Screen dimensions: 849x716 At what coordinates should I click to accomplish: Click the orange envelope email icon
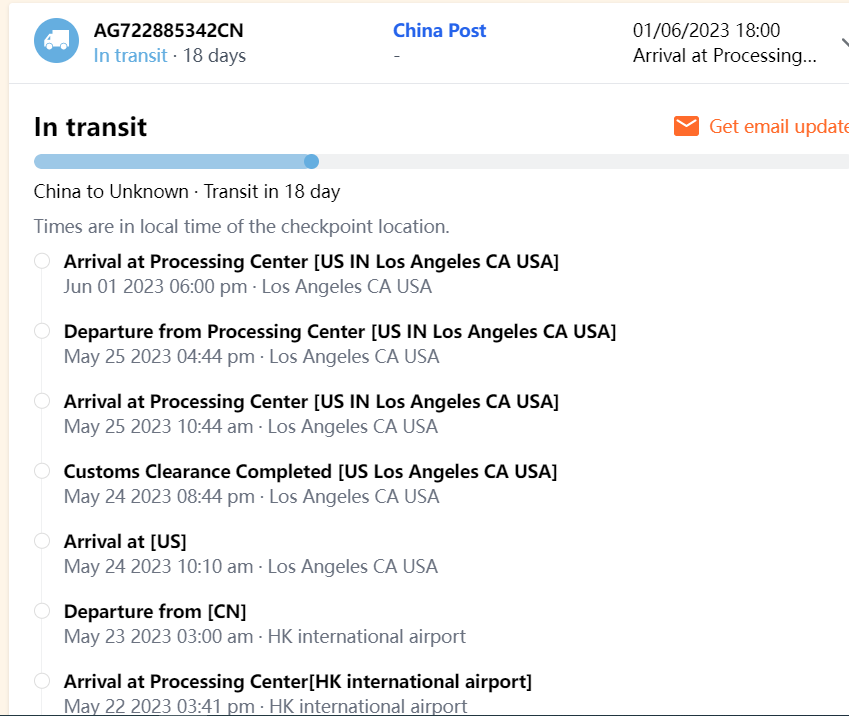686,126
